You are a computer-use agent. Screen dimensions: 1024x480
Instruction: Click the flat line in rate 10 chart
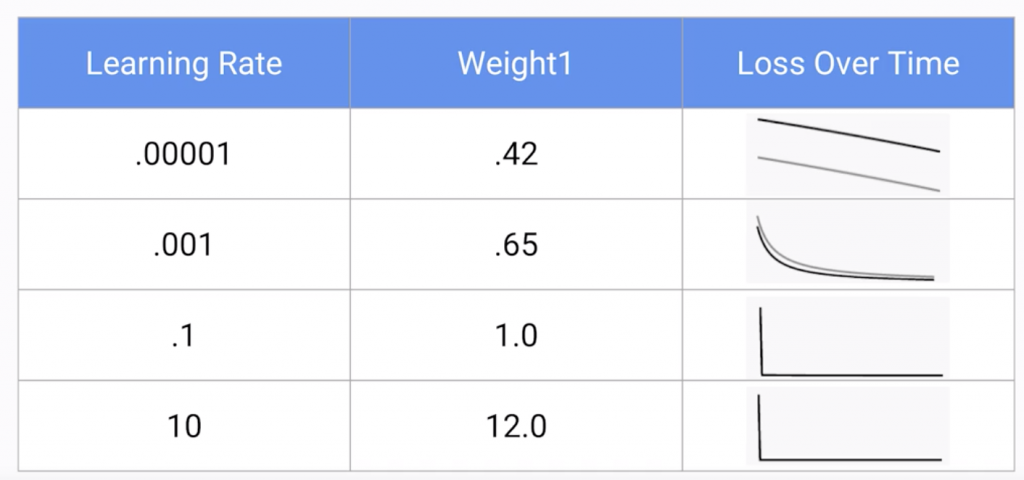click(x=851, y=460)
